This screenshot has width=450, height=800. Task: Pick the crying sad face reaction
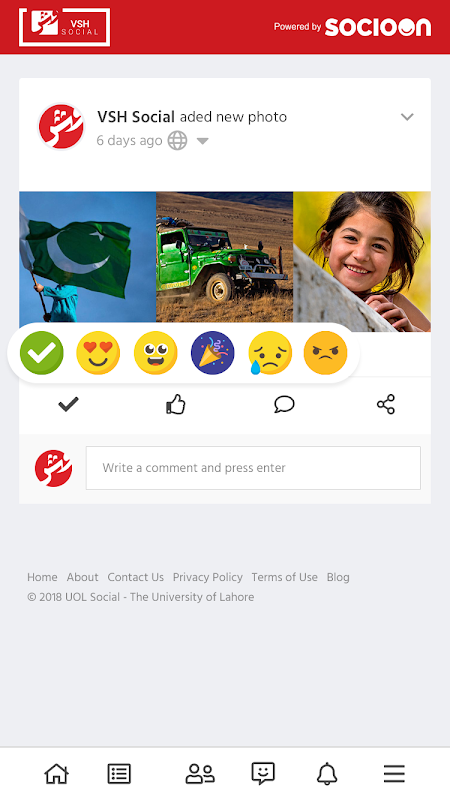(x=270, y=353)
